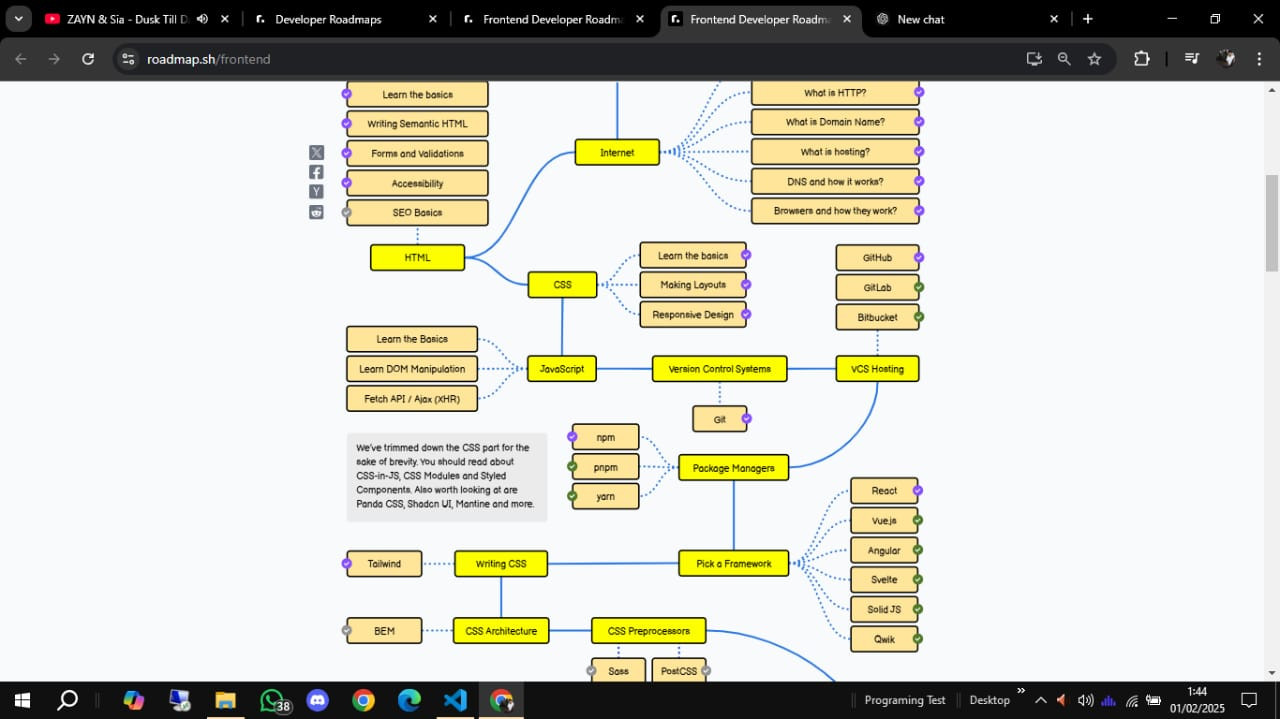Toggle checkmark on SEO Basics node
The width and height of the screenshot is (1280, 719).
(x=347, y=212)
